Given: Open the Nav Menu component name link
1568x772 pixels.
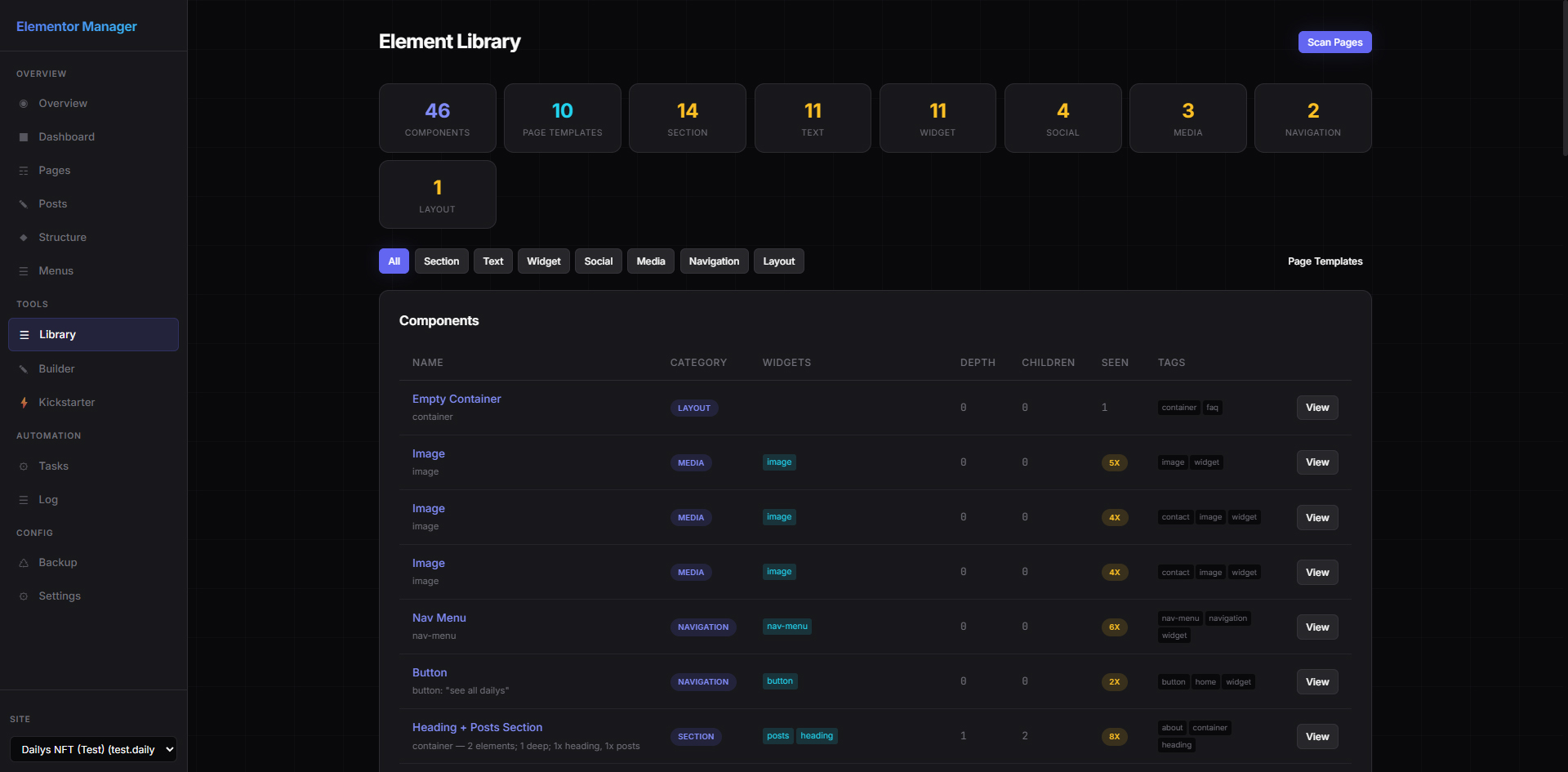Looking at the screenshot, I should click(x=439, y=618).
